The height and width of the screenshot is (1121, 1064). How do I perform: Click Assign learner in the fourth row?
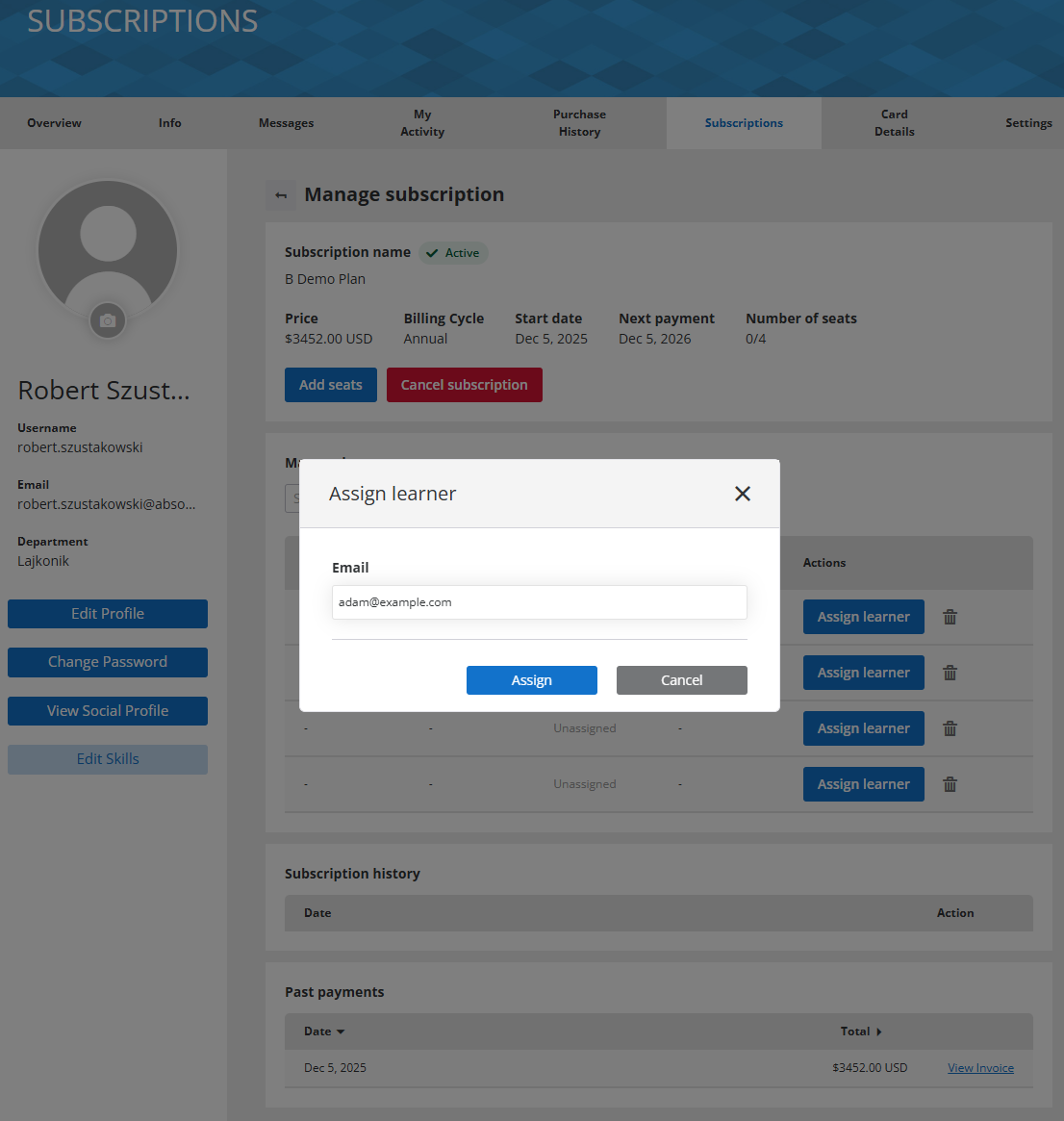tap(863, 784)
